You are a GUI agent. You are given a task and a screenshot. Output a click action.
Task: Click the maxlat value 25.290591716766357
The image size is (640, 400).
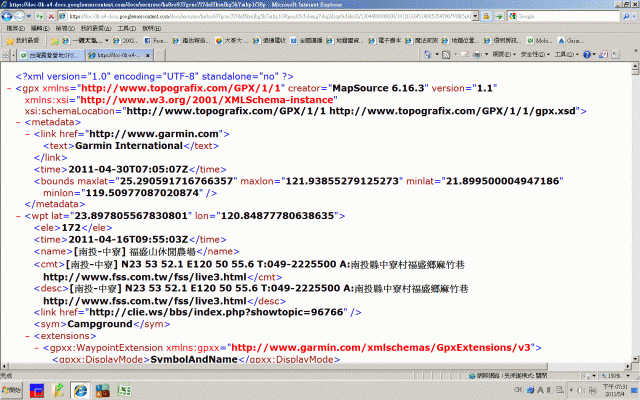coord(176,181)
